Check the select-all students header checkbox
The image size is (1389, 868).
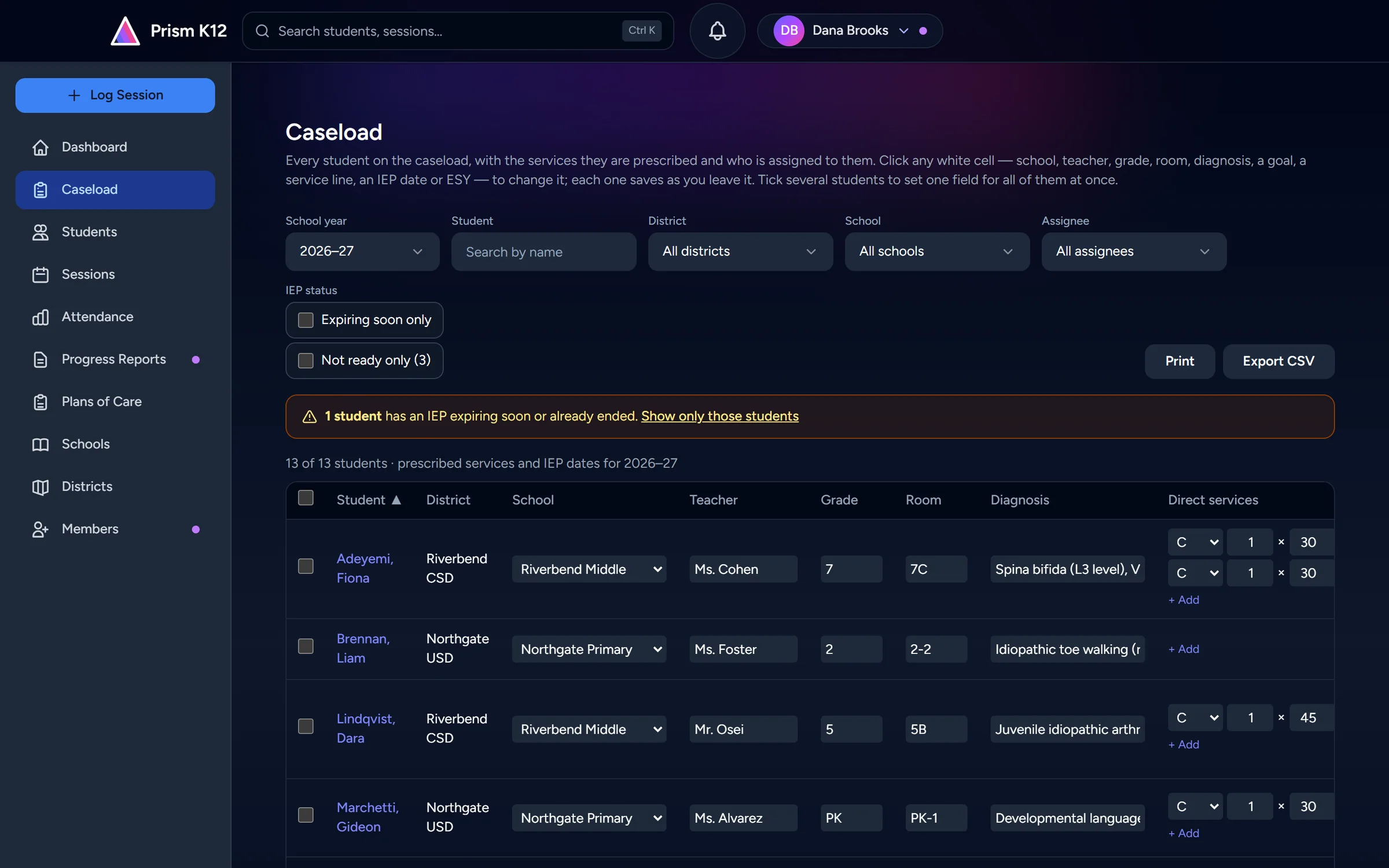click(x=306, y=498)
